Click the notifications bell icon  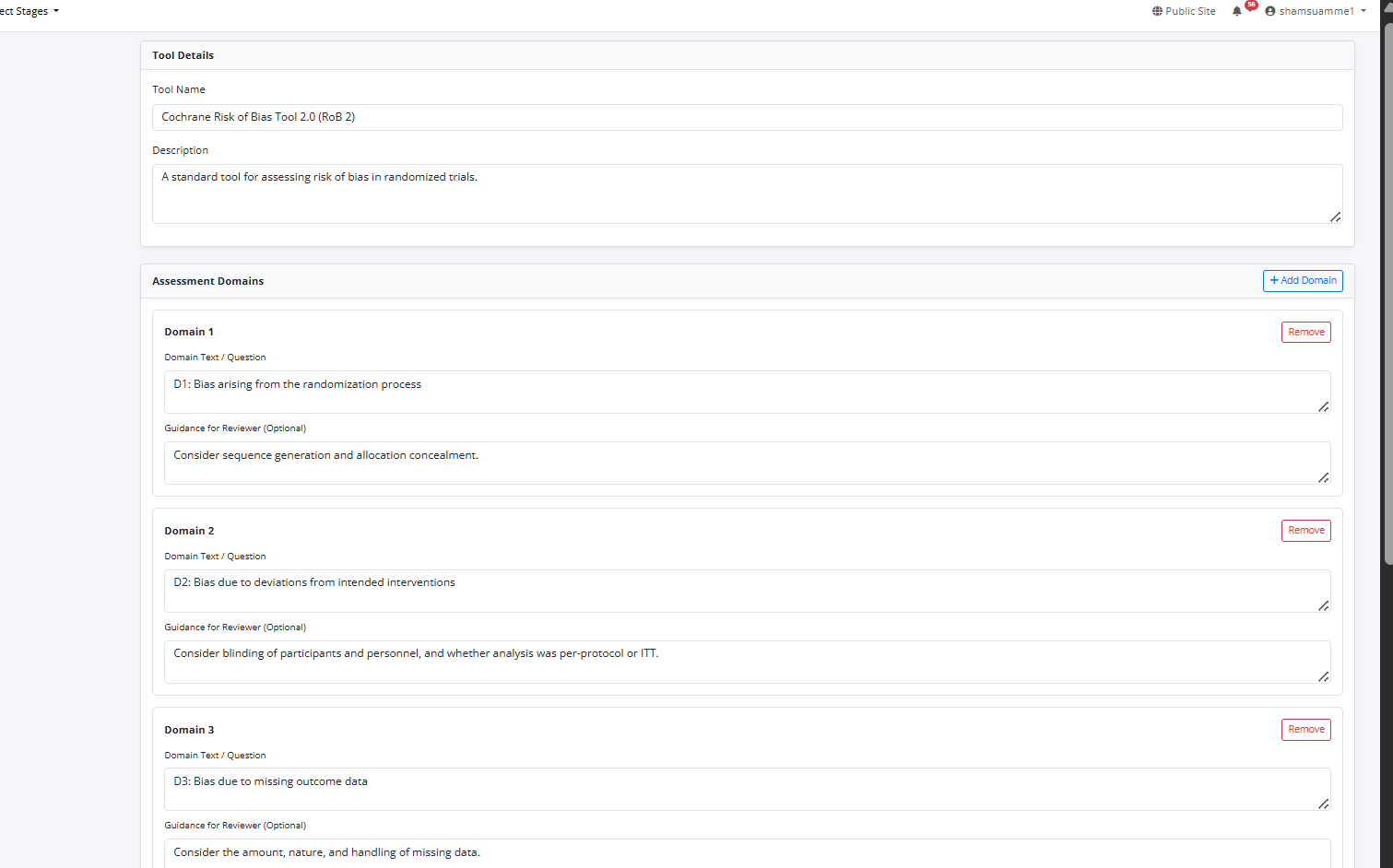[1236, 12]
